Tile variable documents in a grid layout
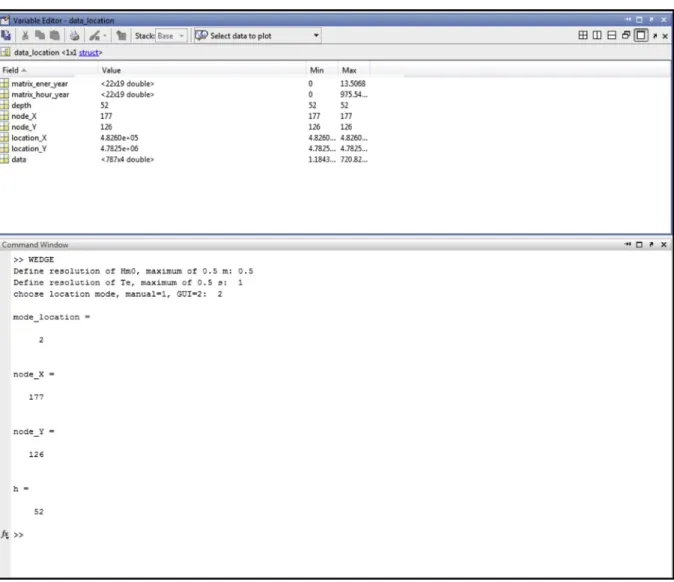Screen dimensions: 674x582 (x=583, y=35)
